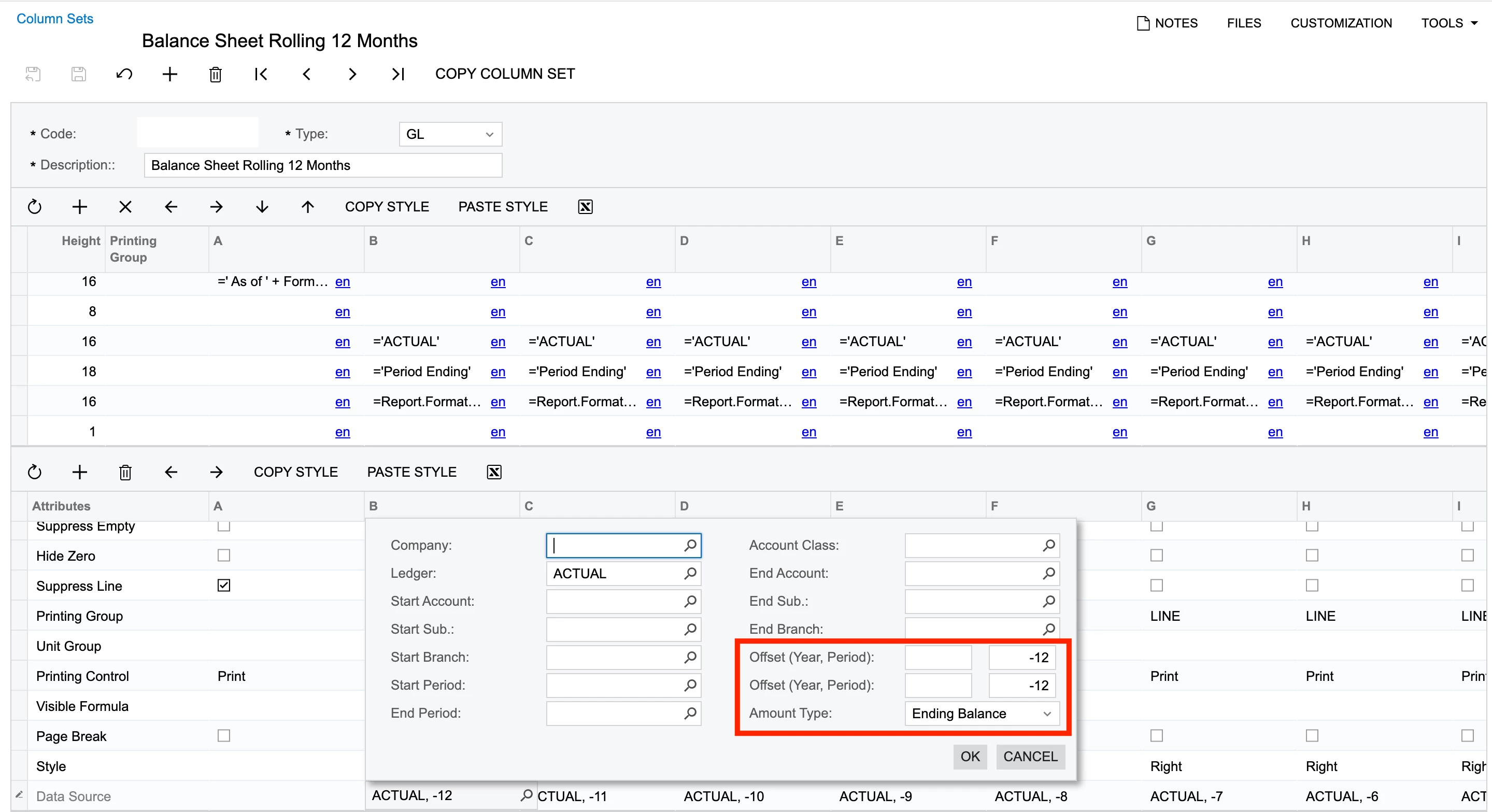The width and height of the screenshot is (1492, 812).
Task: Jump to the last record
Action: [x=398, y=74]
